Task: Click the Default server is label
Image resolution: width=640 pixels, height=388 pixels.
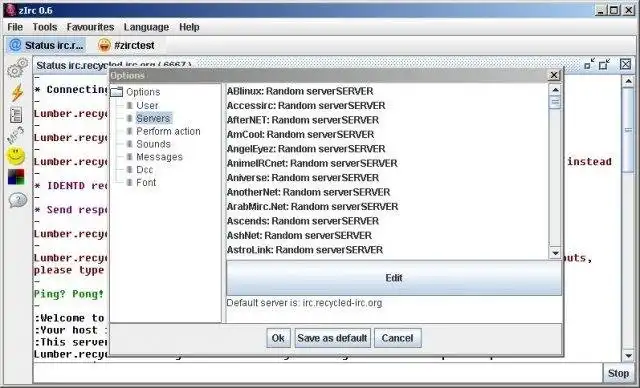Action: coord(304,303)
